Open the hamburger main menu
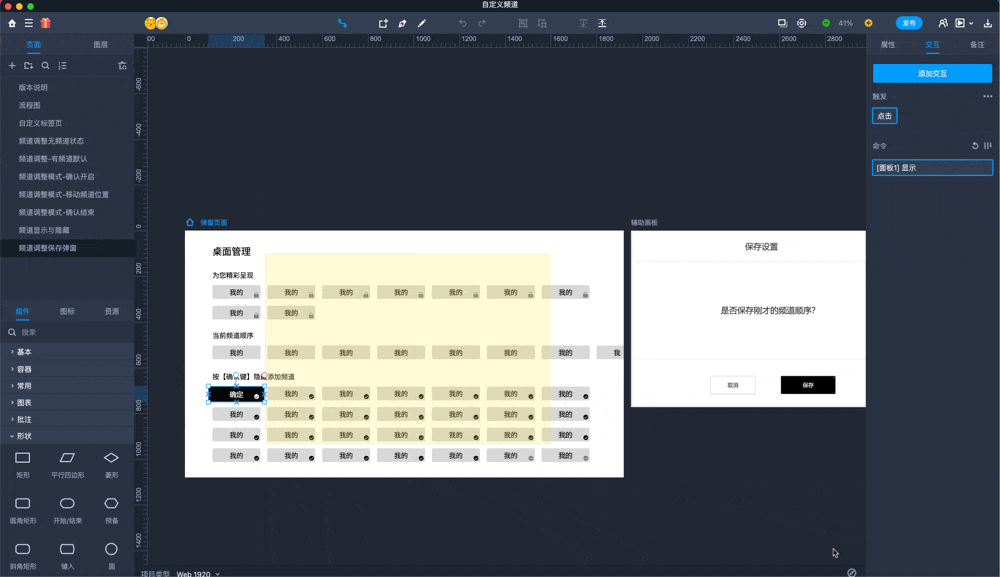Image resolution: width=1000 pixels, height=577 pixels. [29, 23]
